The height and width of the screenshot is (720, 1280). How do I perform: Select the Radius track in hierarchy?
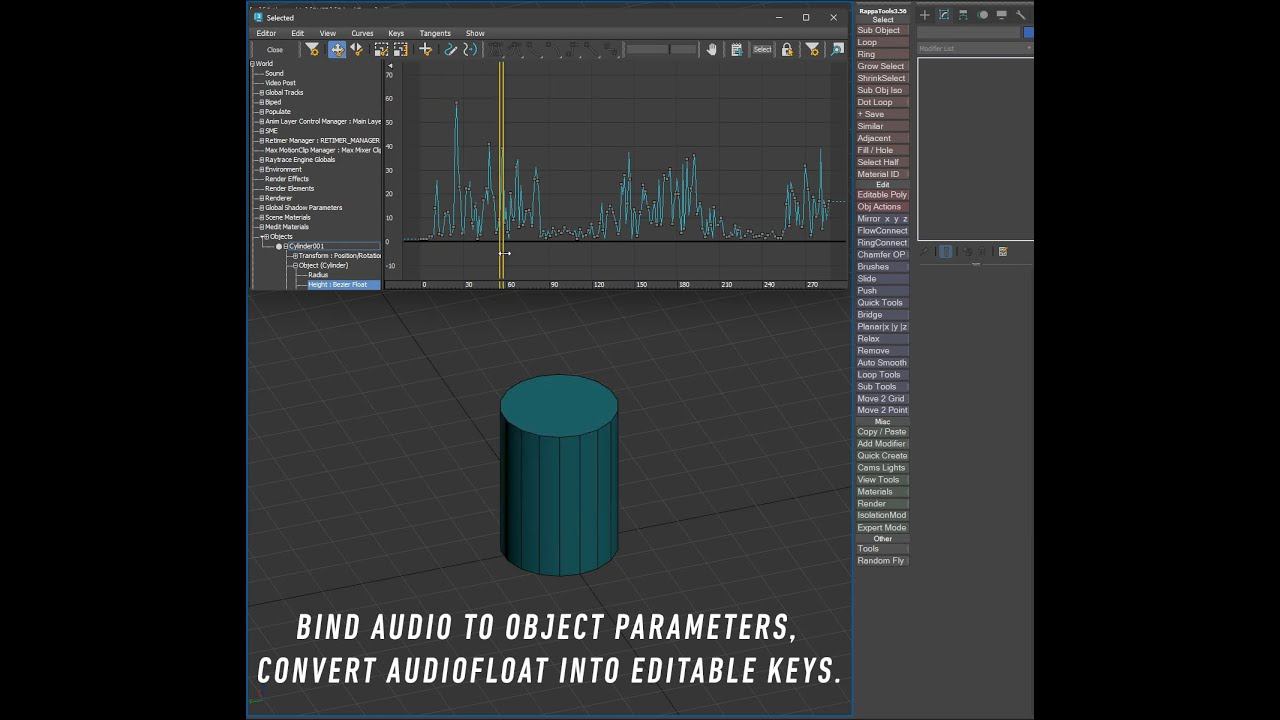318,275
